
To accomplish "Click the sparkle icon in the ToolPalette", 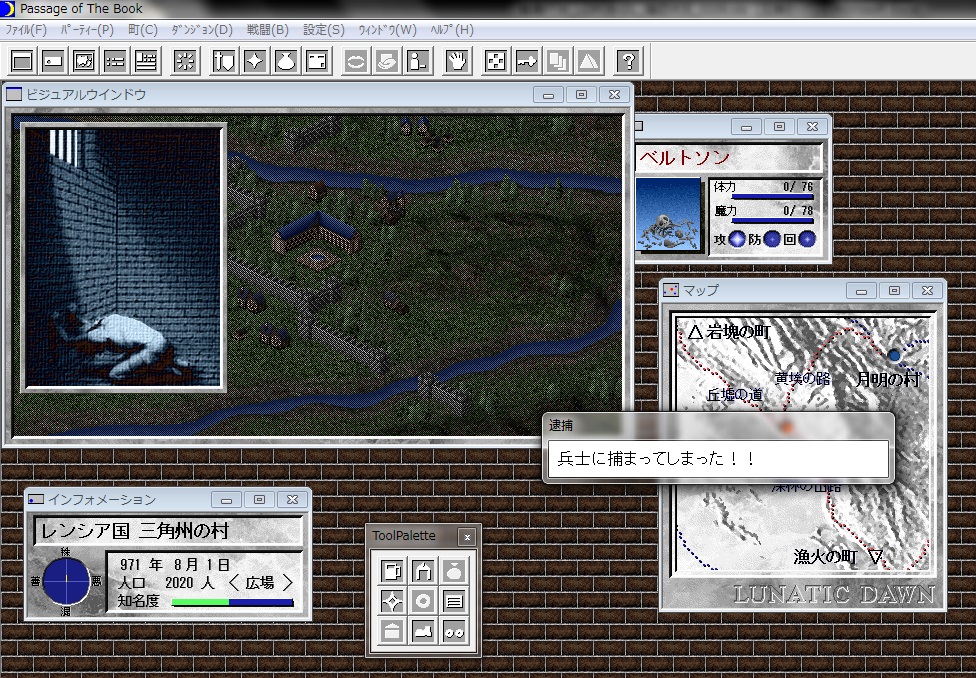I will (391, 601).
